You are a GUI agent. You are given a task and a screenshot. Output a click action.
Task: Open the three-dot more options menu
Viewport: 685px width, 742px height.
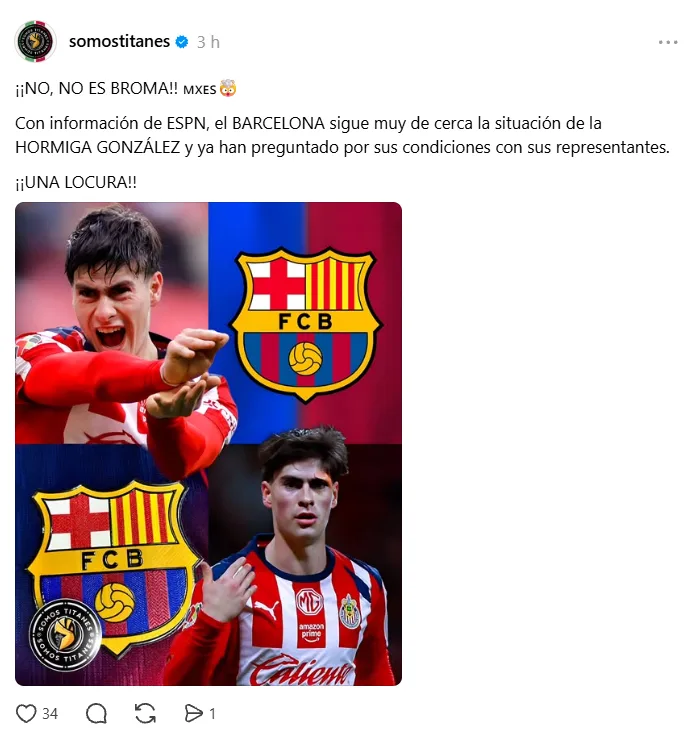(667, 42)
